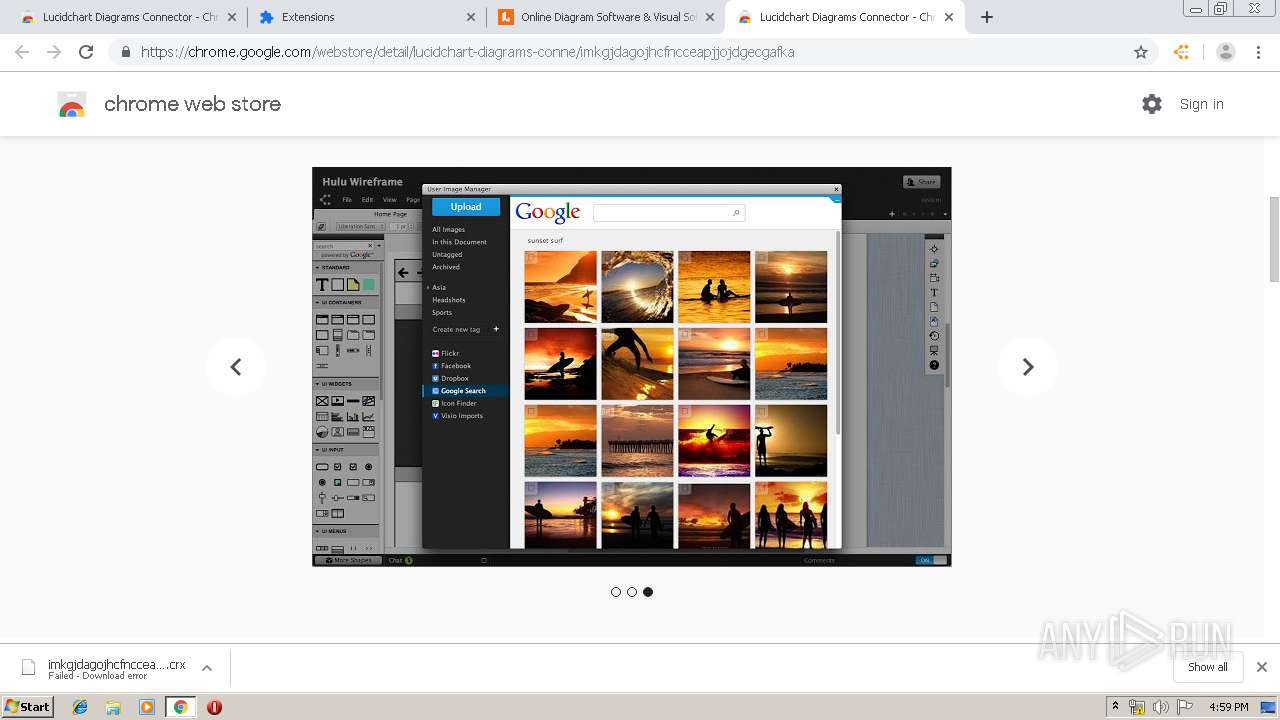1280x720 pixels.
Task: Click the red Opera taskbar icon
Action: coord(214,707)
